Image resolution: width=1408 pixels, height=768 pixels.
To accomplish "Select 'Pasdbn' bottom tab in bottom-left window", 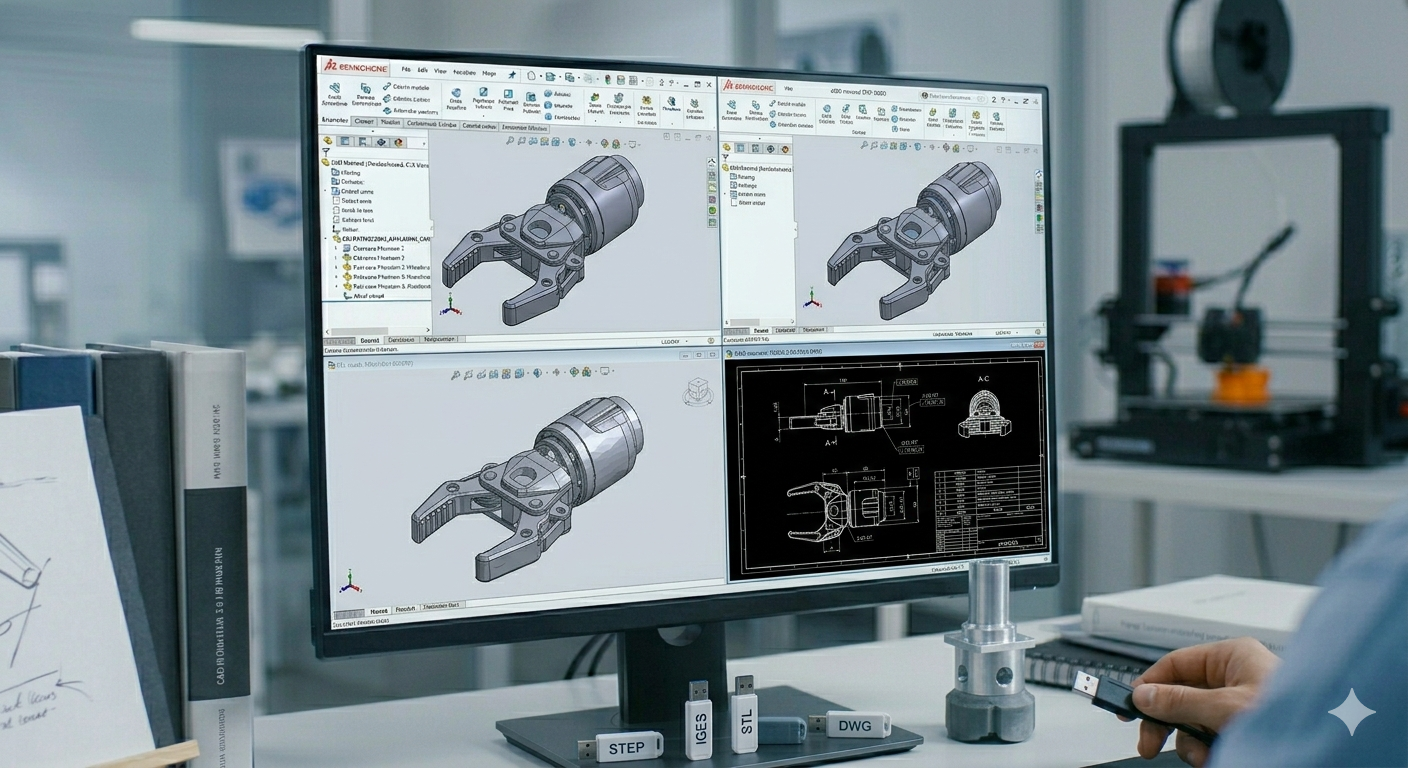I will click(405, 609).
